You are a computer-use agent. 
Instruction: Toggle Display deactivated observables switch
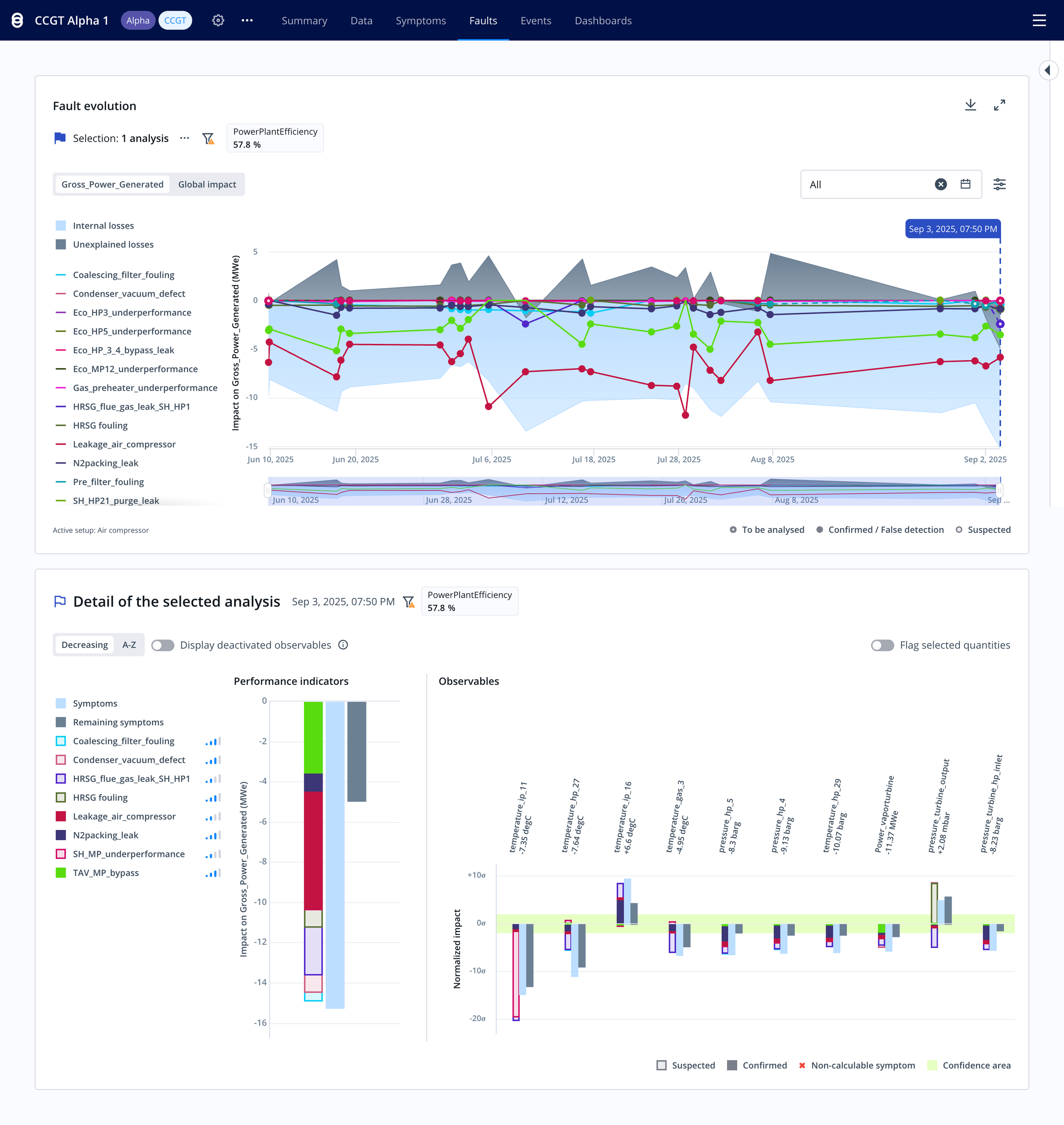click(x=163, y=646)
